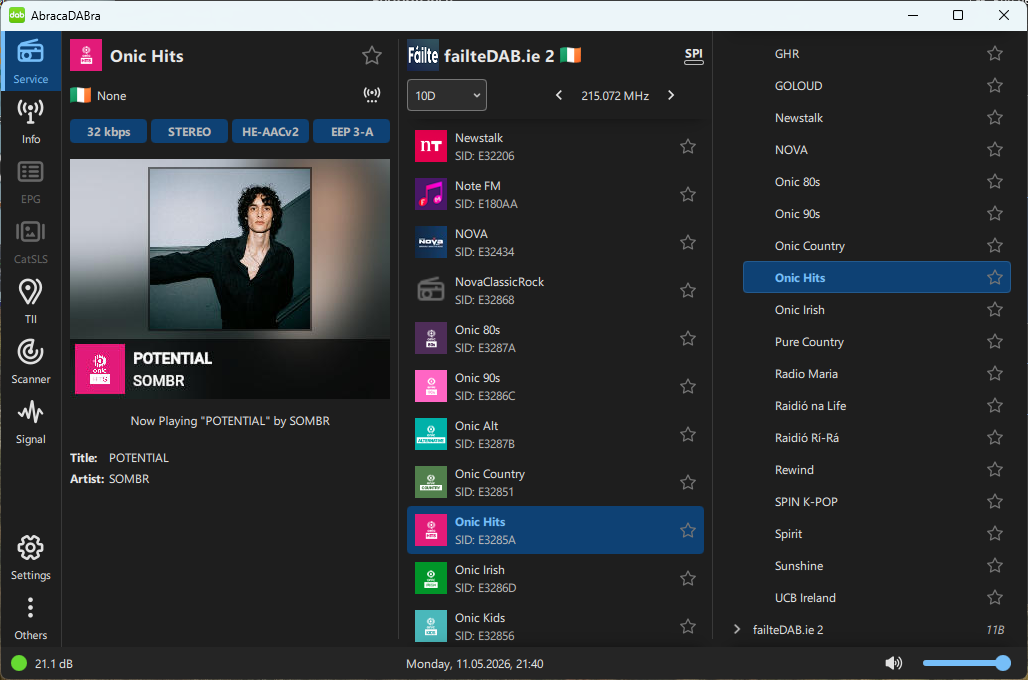Toggle favorite star in Onic Hits header

[x=372, y=56]
